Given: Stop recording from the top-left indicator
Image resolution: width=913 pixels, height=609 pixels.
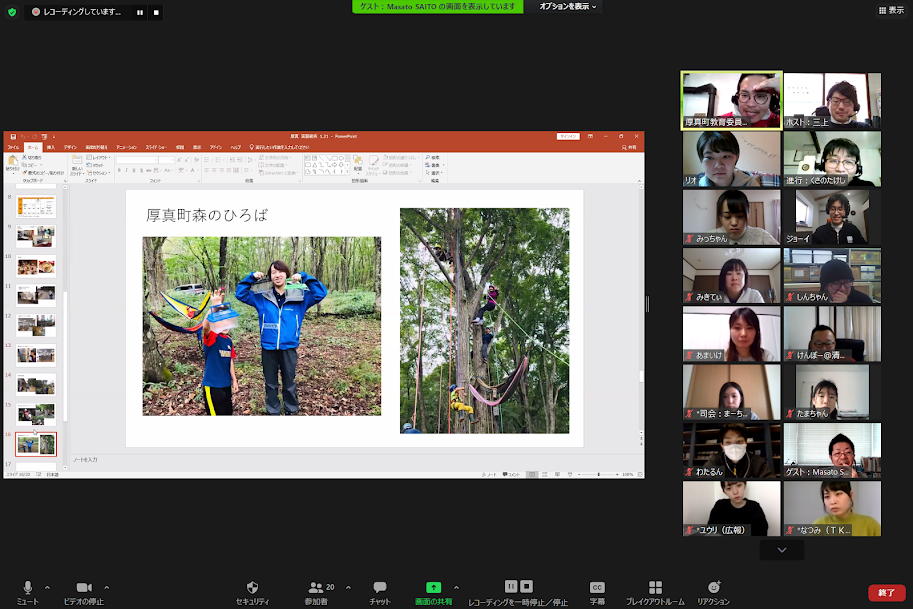Looking at the screenshot, I should click(156, 12).
